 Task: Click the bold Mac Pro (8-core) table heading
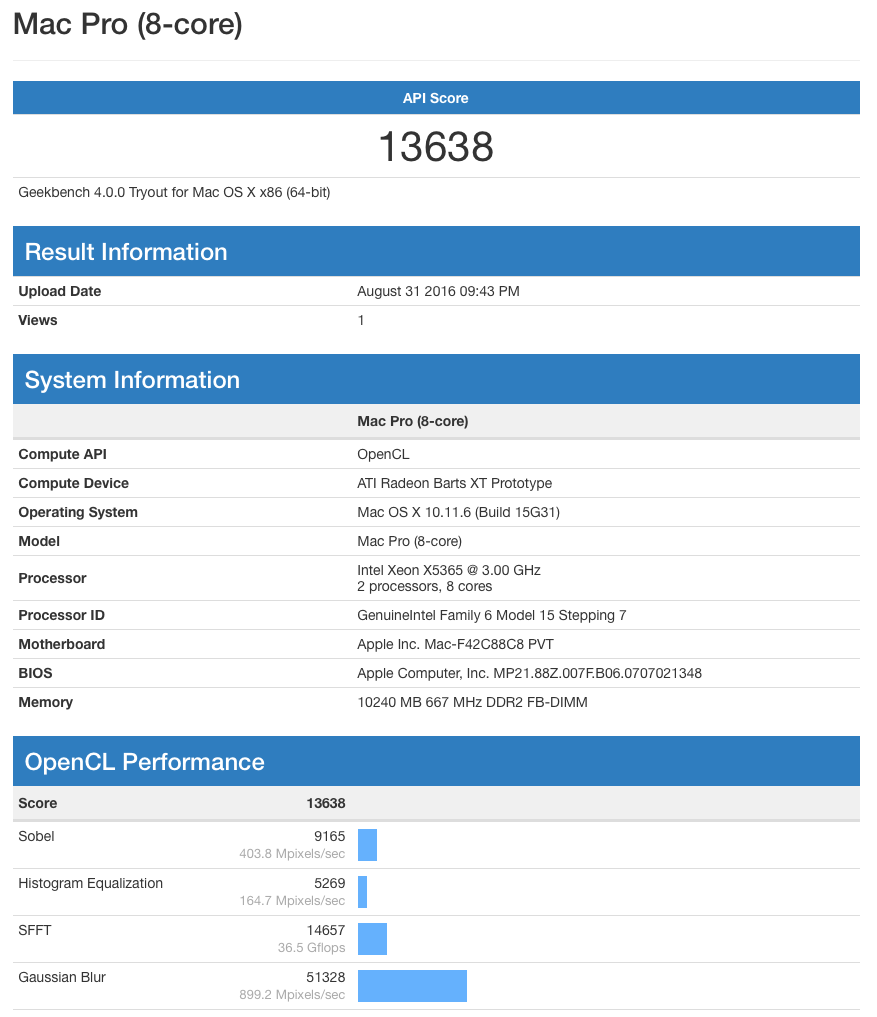413,422
